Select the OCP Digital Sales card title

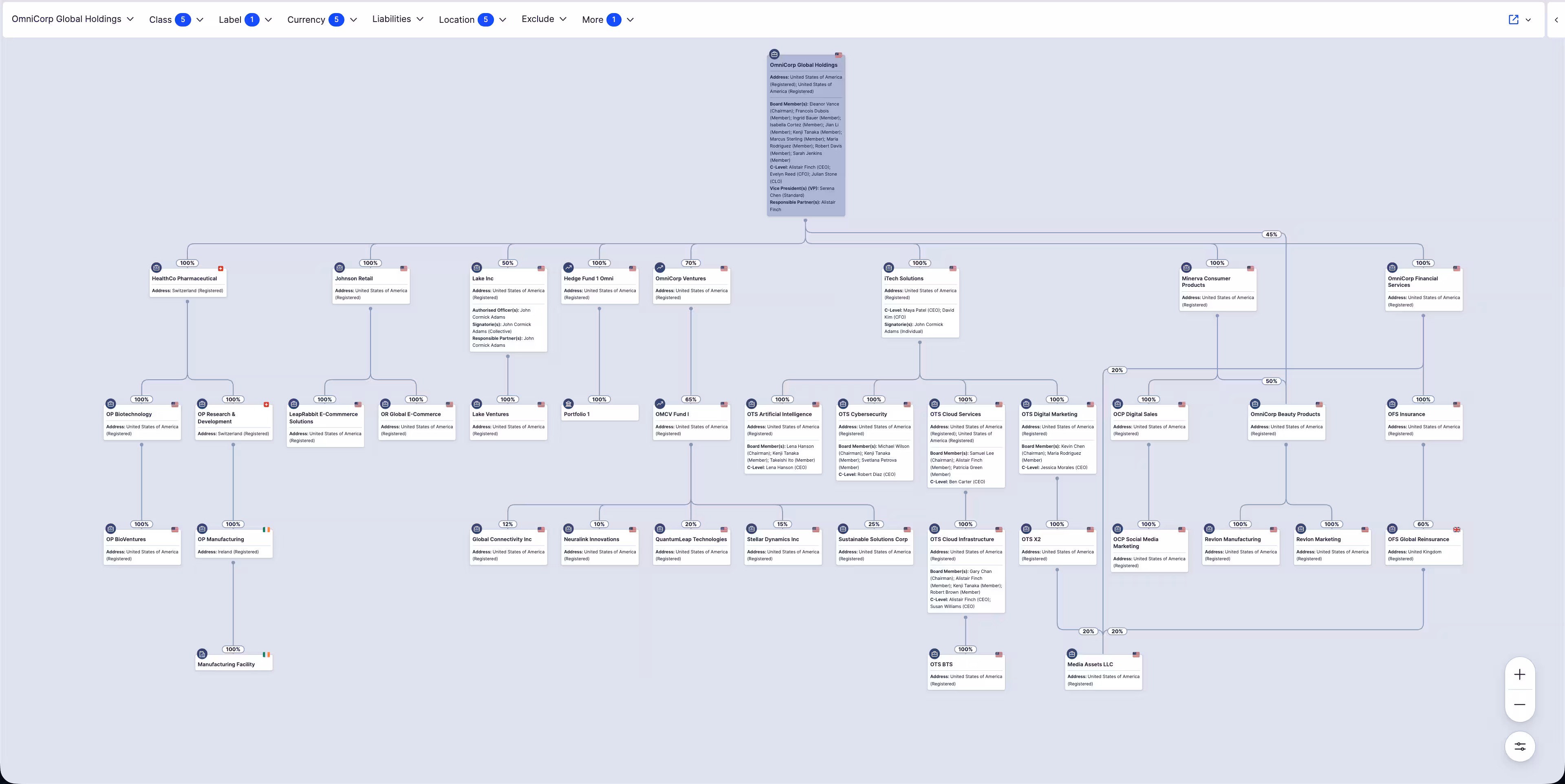click(1135, 414)
